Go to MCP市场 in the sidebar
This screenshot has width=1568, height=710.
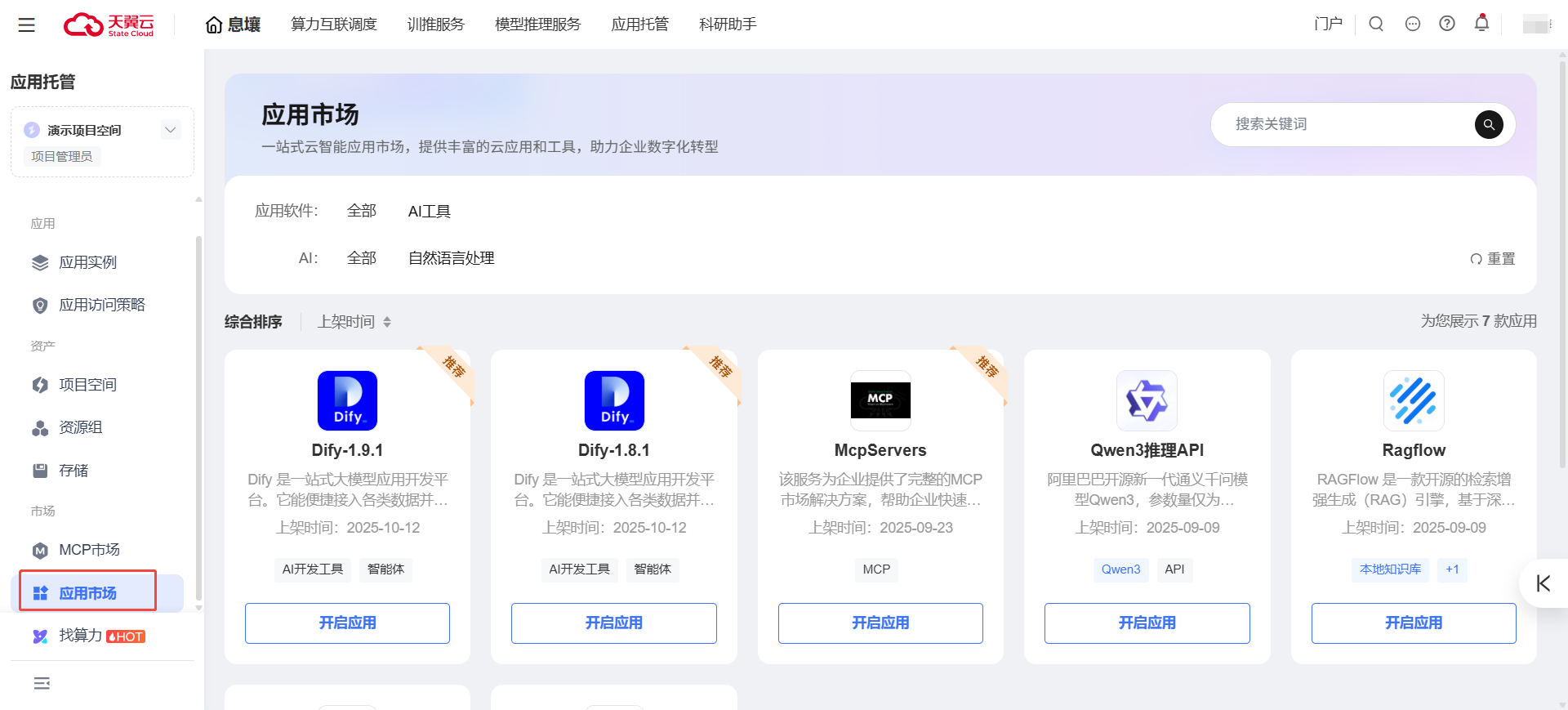(x=89, y=550)
